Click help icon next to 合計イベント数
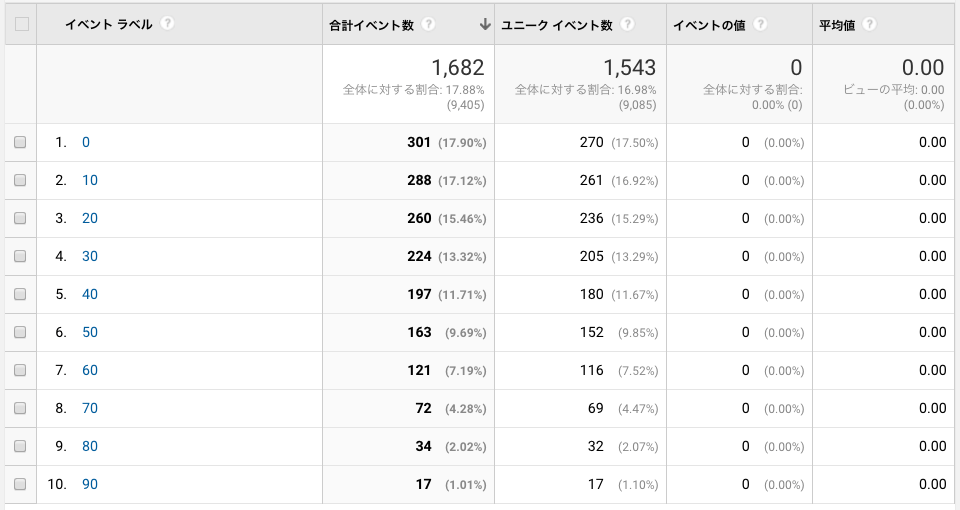960x510 pixels. 428,24
